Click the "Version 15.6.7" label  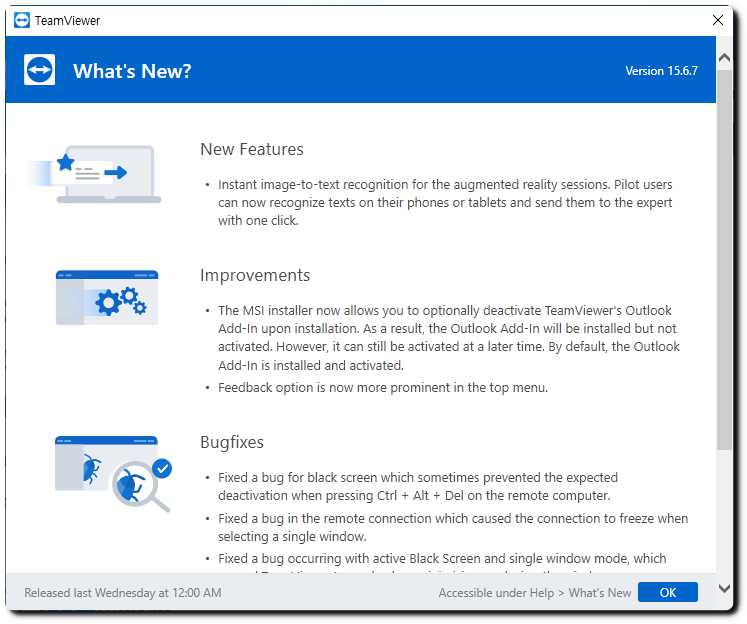tap(661, 71)
